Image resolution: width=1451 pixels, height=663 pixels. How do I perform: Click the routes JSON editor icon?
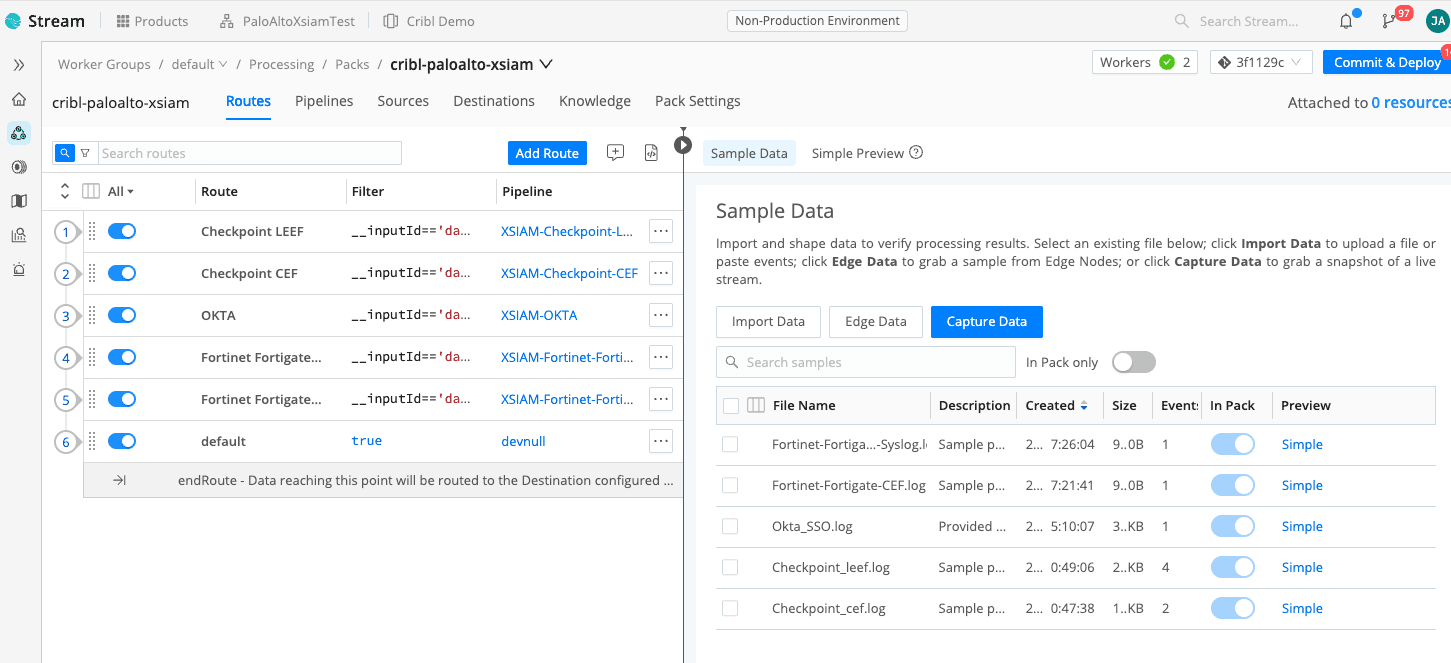(651, 153)
